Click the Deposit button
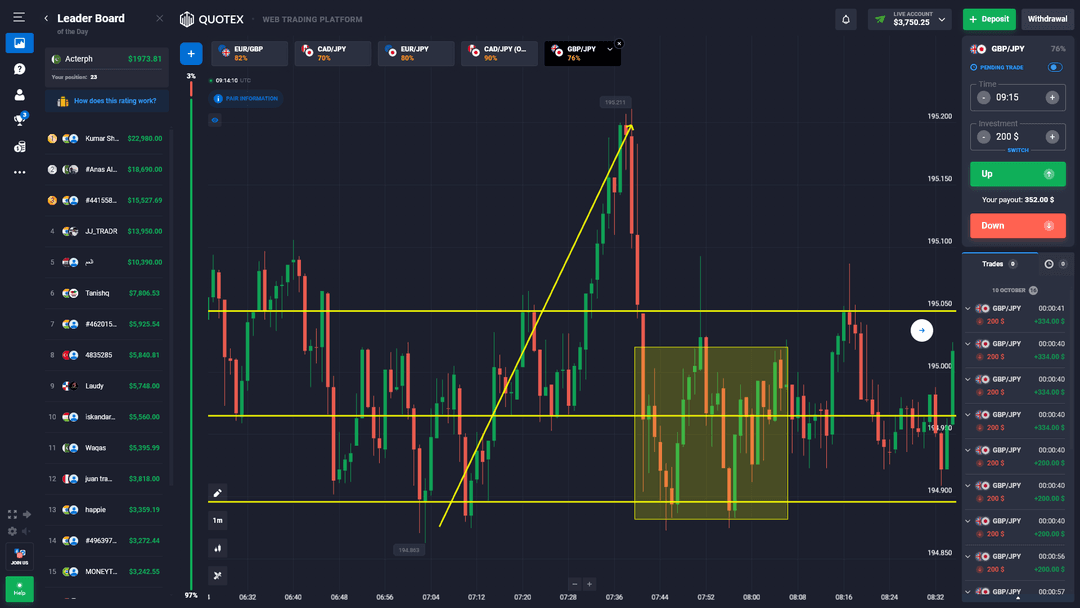The height and width of the screenshot is (608, 1080). [989, 19]
